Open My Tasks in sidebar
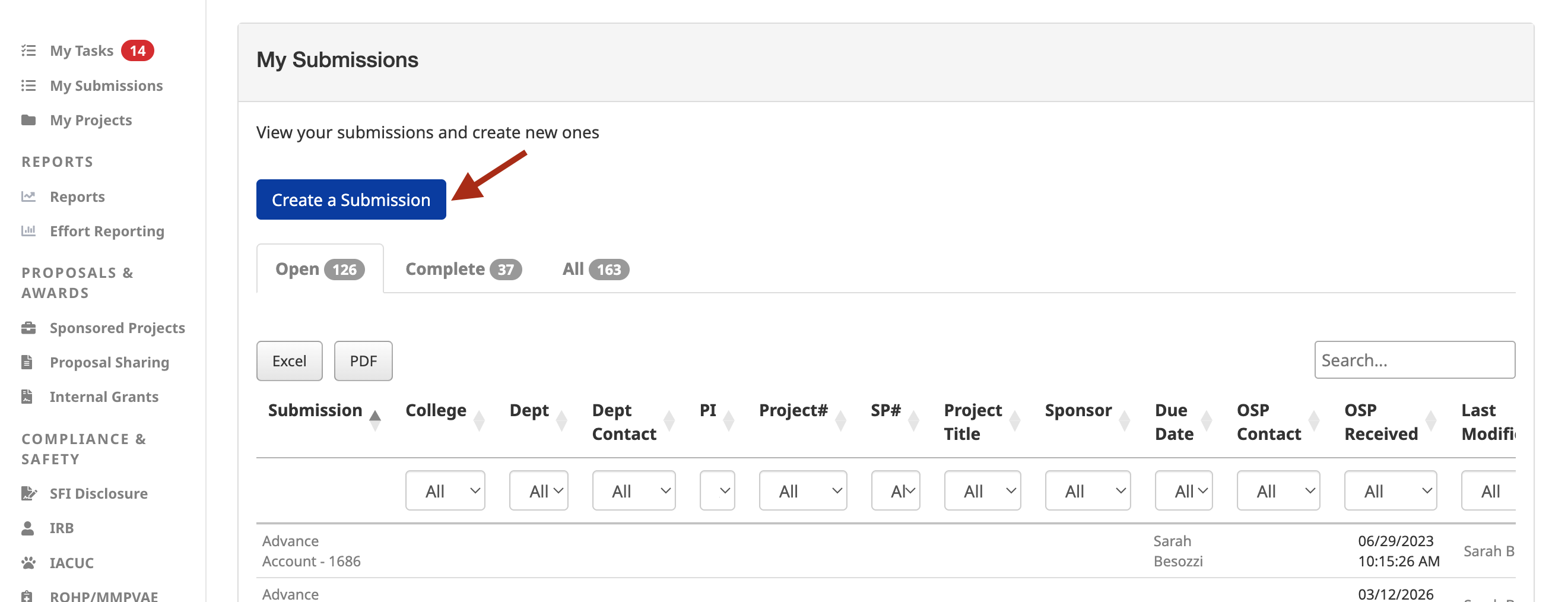The width and height of the screenshot is (1568, 602). [x=81, y=50]
